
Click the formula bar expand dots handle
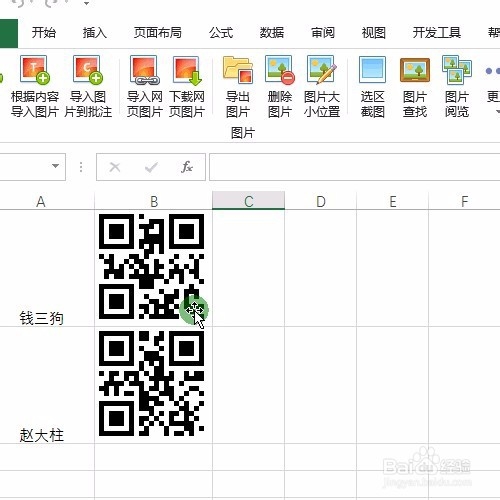coord(81,167)
